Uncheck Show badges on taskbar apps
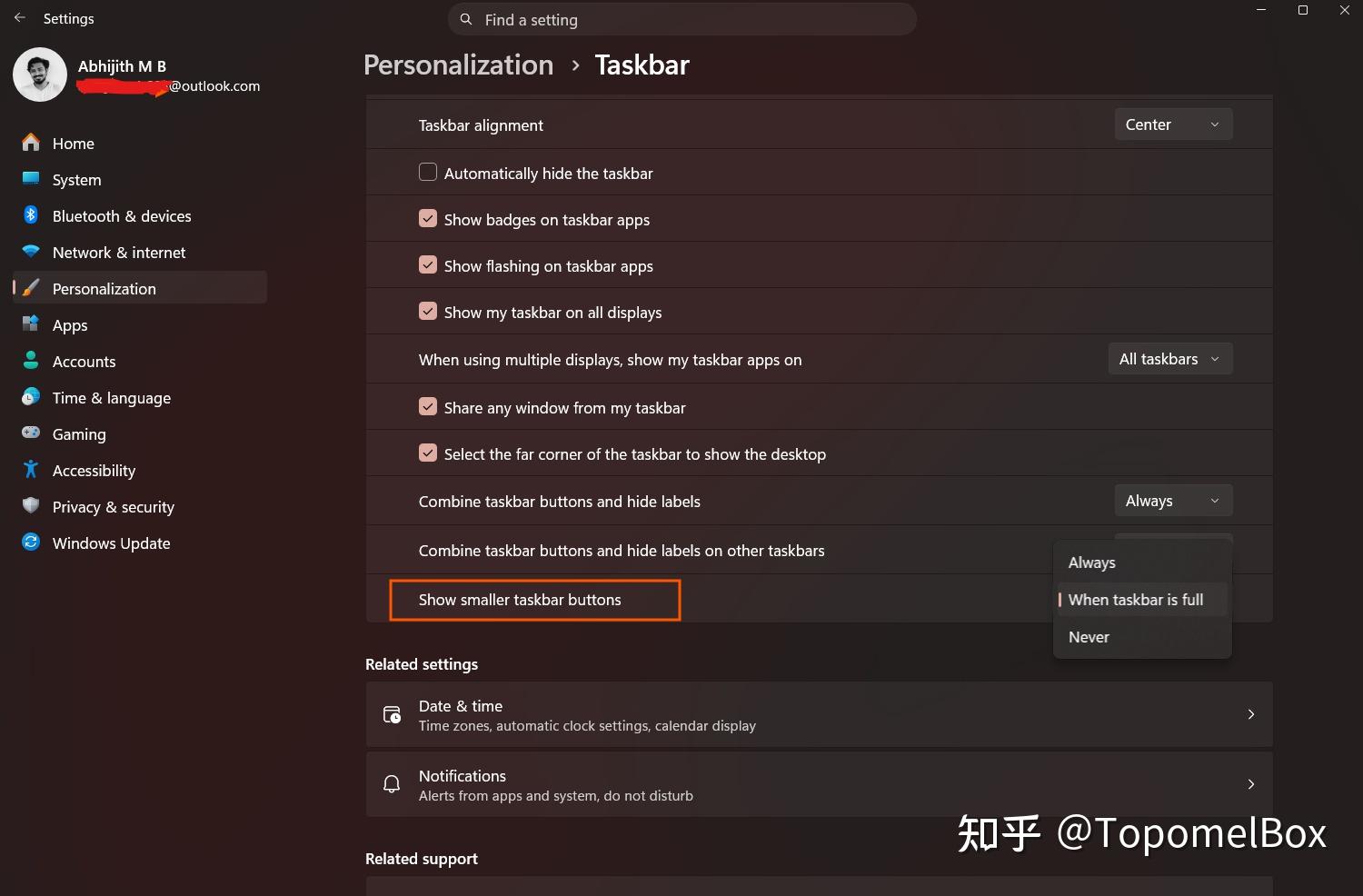This screenshot has width=1363, height=896. pyautogui.click(x=428, y=218)
